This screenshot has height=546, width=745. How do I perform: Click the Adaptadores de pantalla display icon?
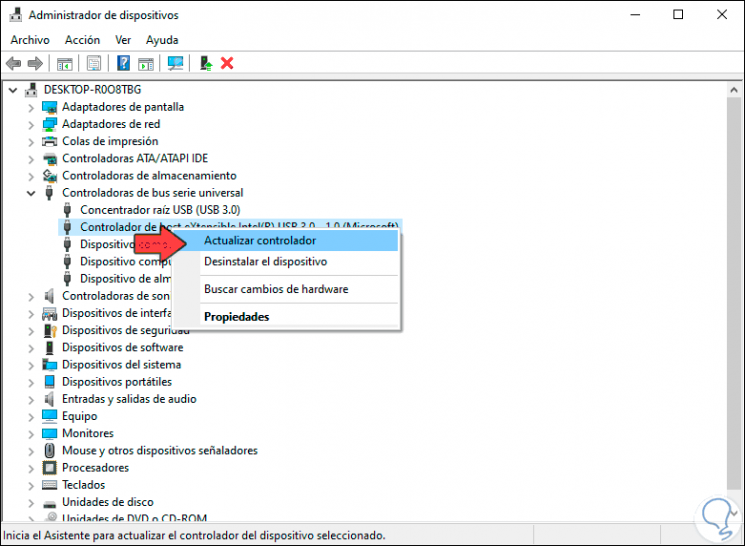click(49, 107)
